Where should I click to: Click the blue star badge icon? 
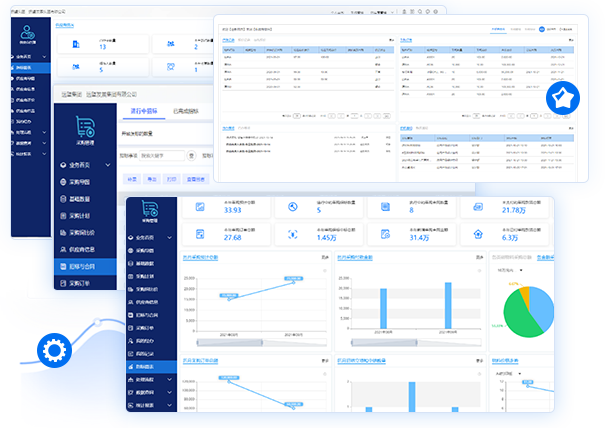tap(563, 98)
